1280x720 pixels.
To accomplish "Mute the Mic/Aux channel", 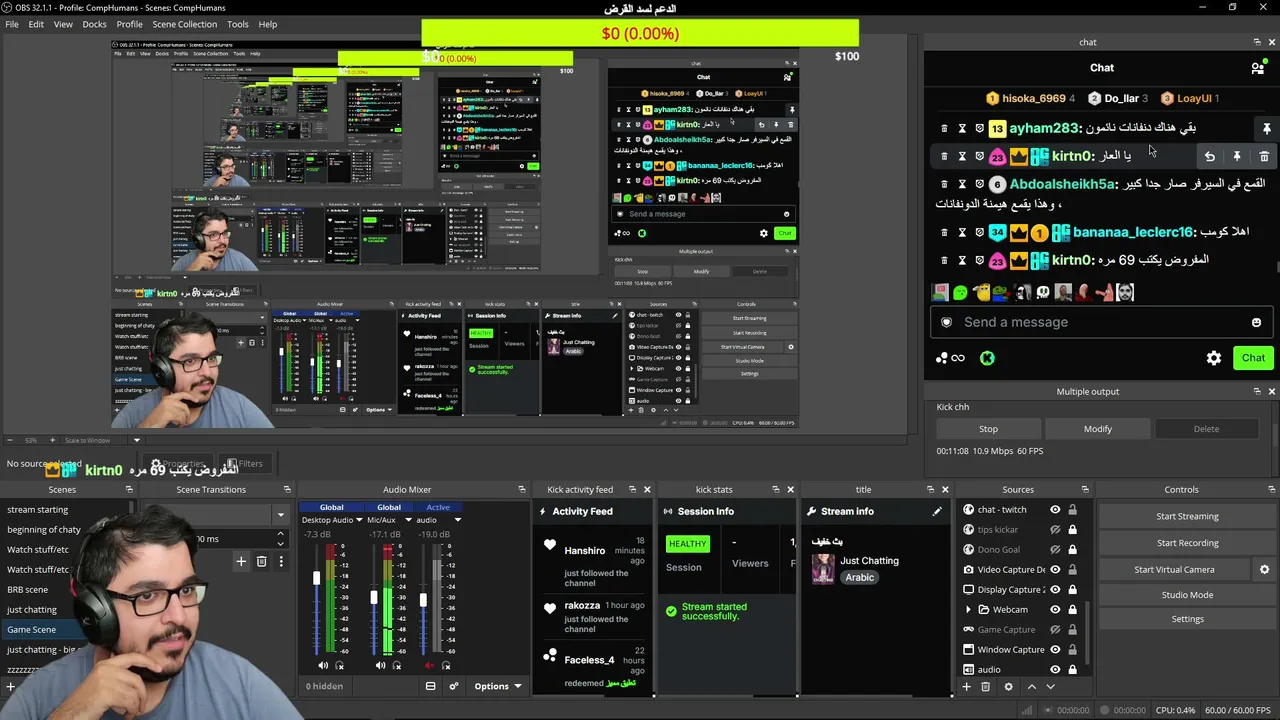I will tap(380, 666).
